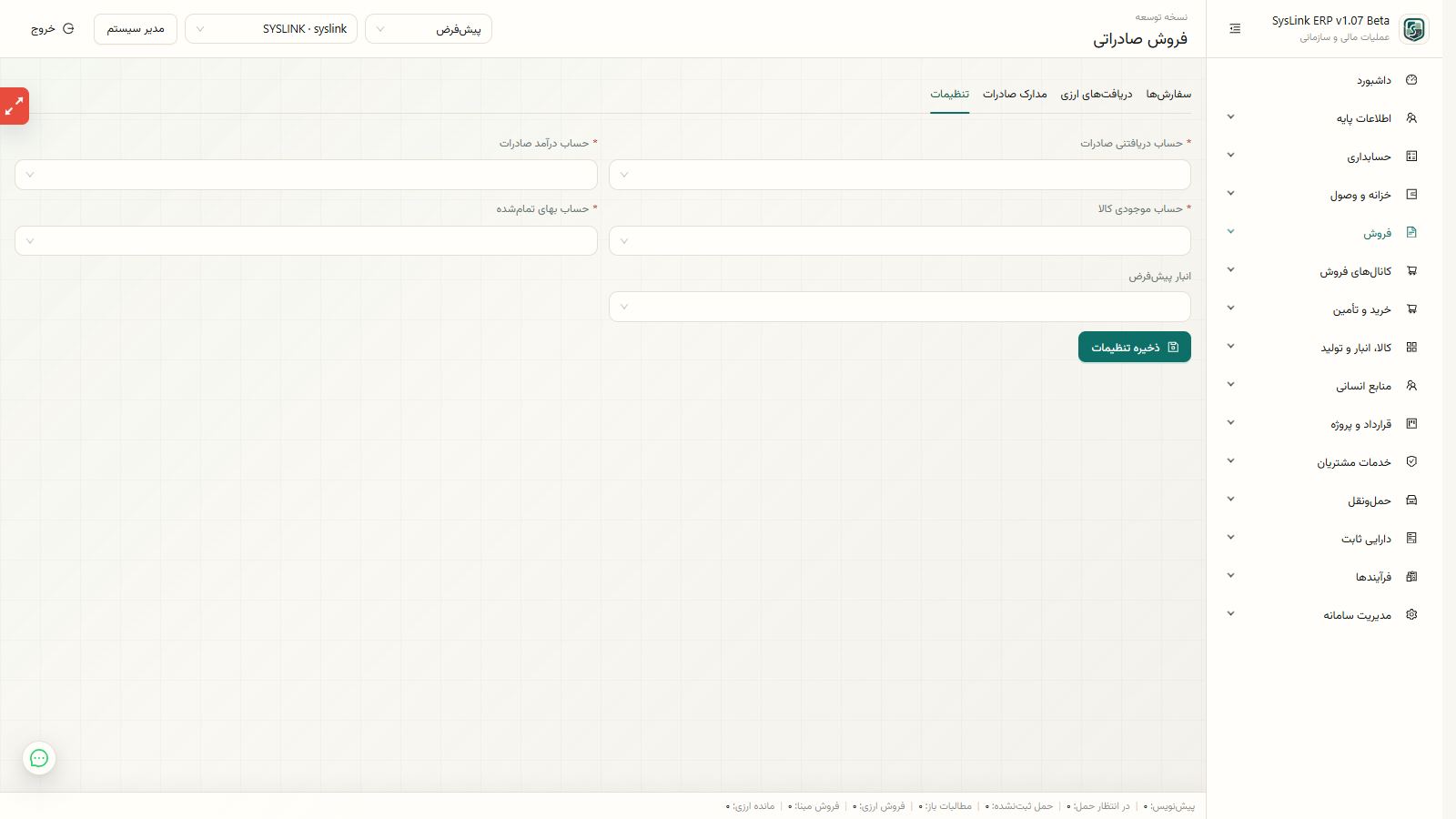
Task: Click the خروج logout button
Action: pyautogui.click(x=52, y=29)
